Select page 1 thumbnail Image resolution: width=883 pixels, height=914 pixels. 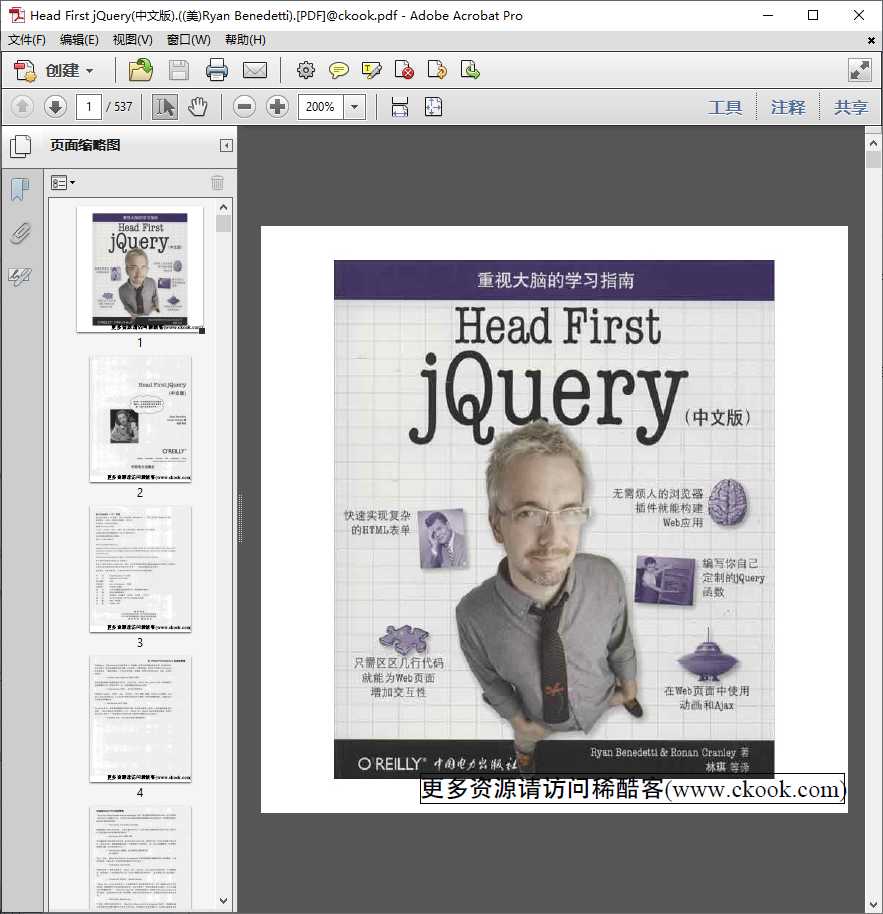coord(140,269)
